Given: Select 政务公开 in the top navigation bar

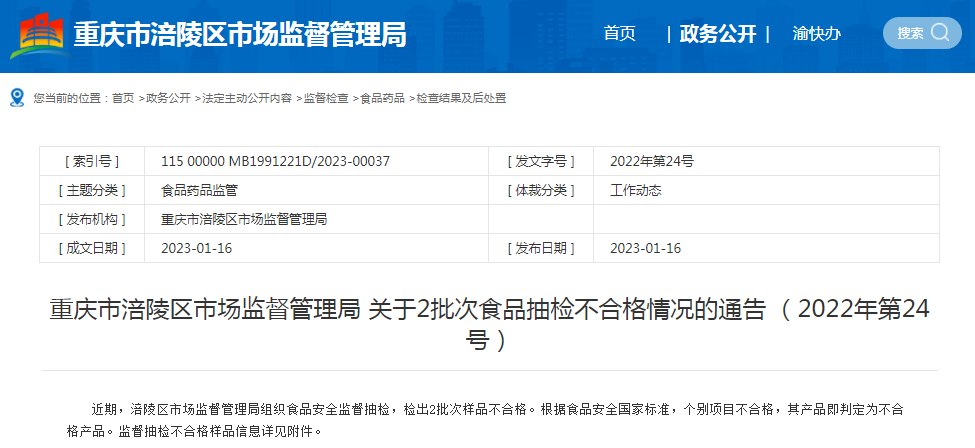Looking at the screenshot, I should pyautogui.click(x=717, y=34).
